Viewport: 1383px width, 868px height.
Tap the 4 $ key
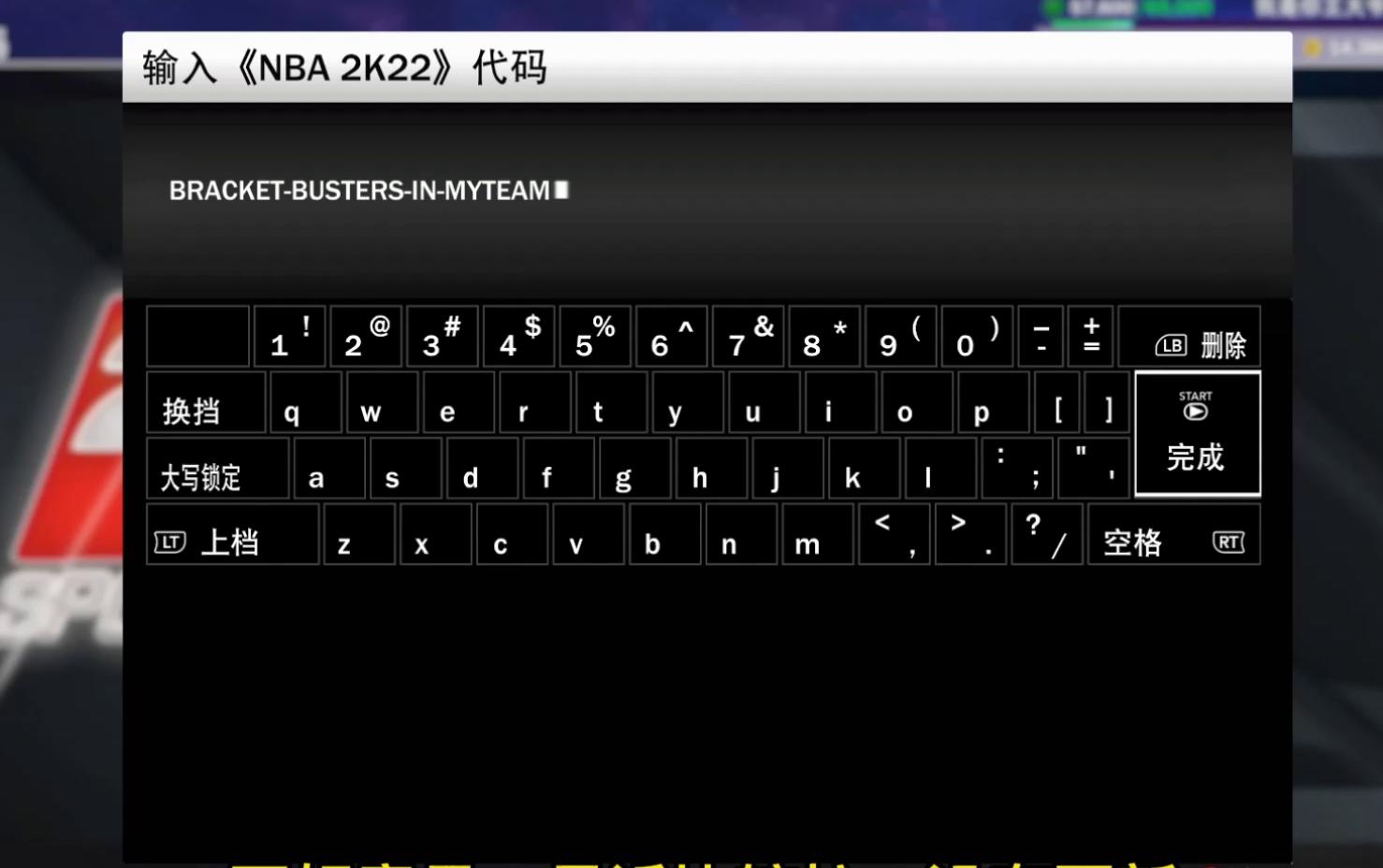[519, 337]
